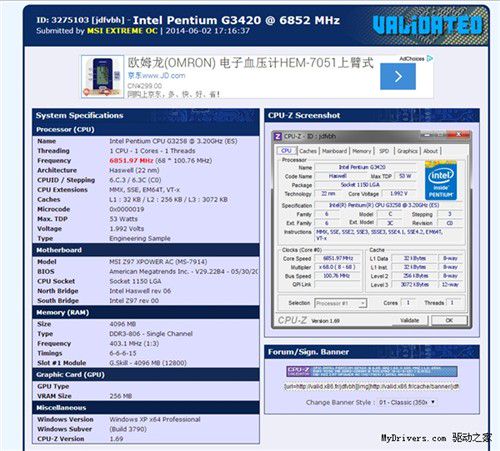Click the VALIDATED logo in the header

(x=428, y=25)
